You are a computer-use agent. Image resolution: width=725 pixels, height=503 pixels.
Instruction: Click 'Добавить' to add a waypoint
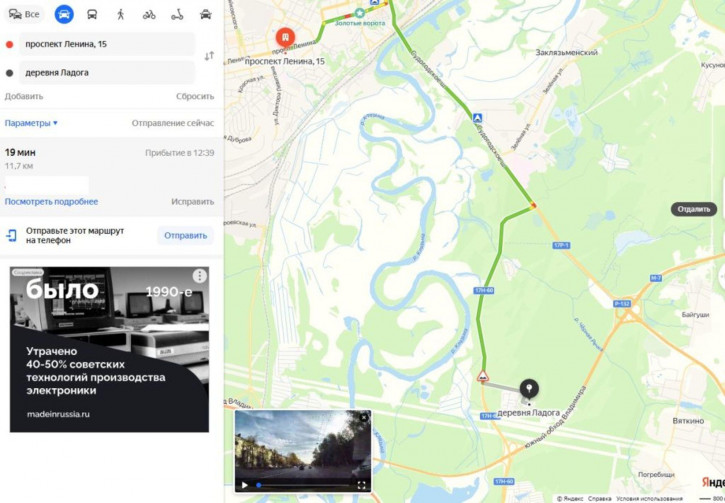coord(24,96)
